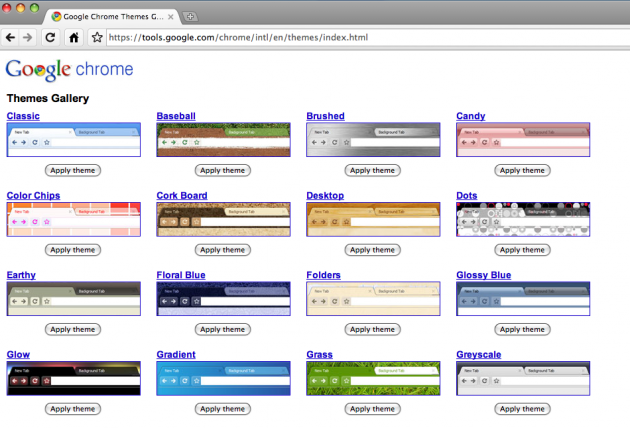Apply theme under Classic

coord(73,170)
